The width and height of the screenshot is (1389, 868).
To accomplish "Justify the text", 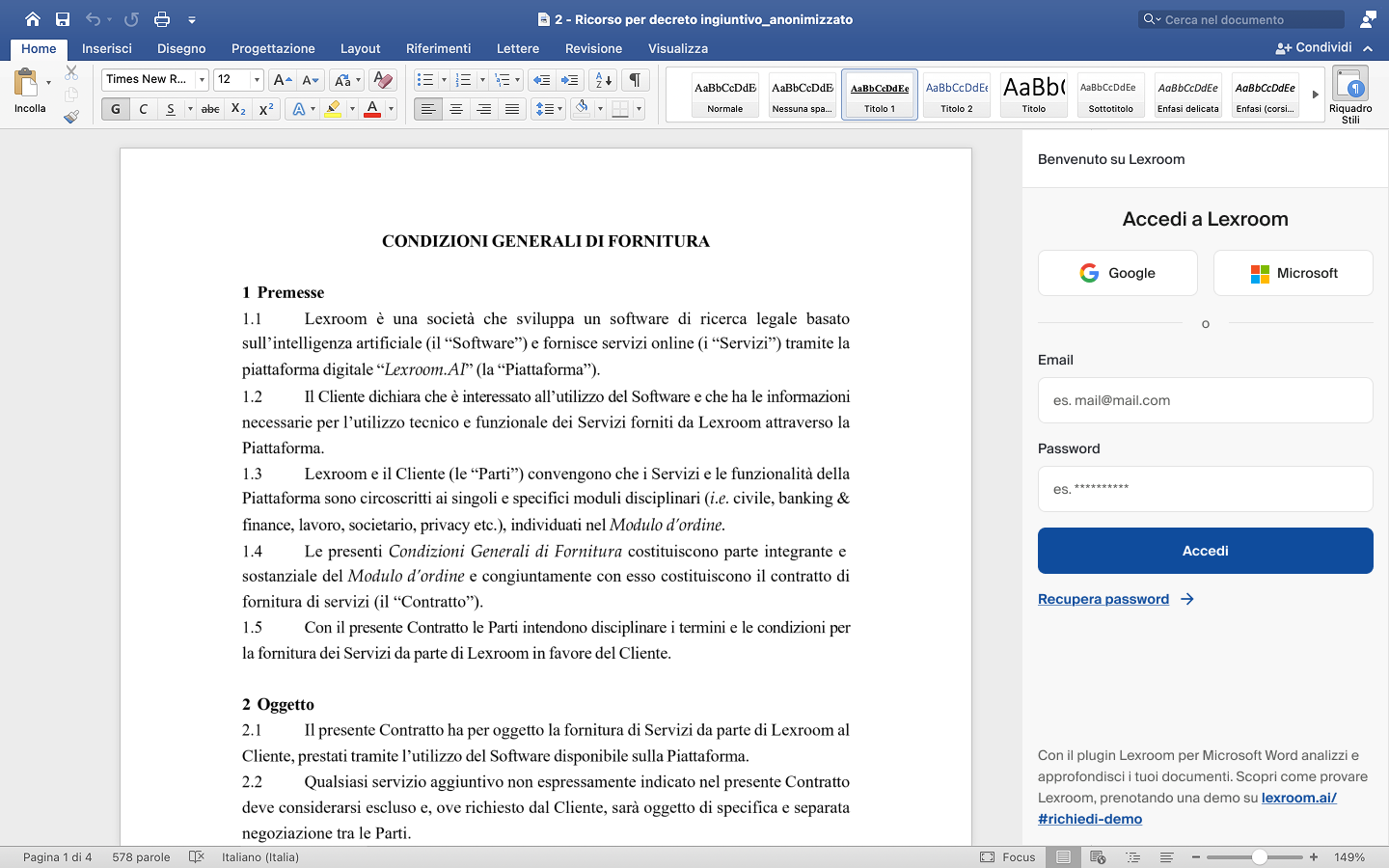I will pyautogui.click(x=512, y=109).
